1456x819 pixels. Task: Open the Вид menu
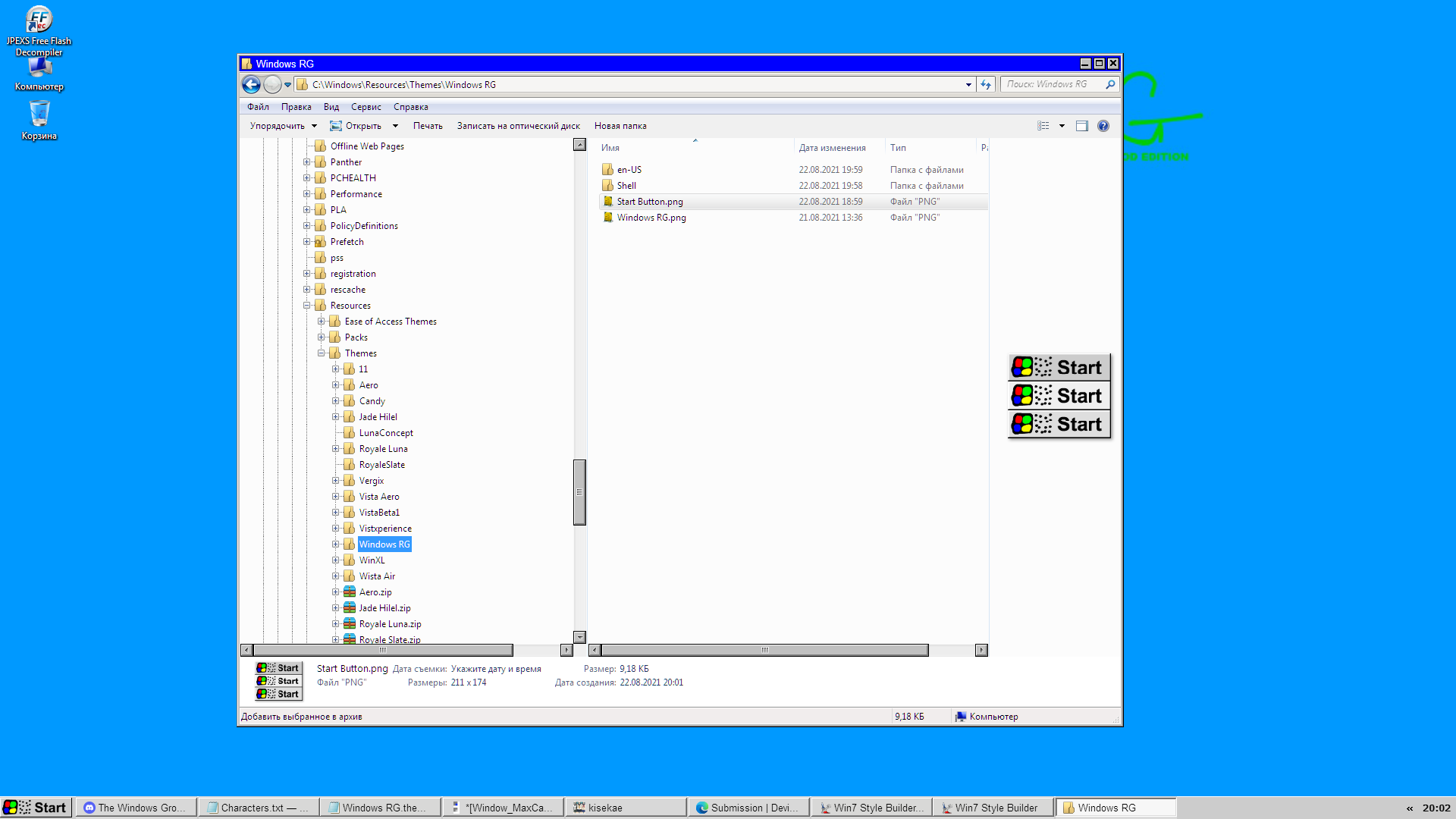331,106
